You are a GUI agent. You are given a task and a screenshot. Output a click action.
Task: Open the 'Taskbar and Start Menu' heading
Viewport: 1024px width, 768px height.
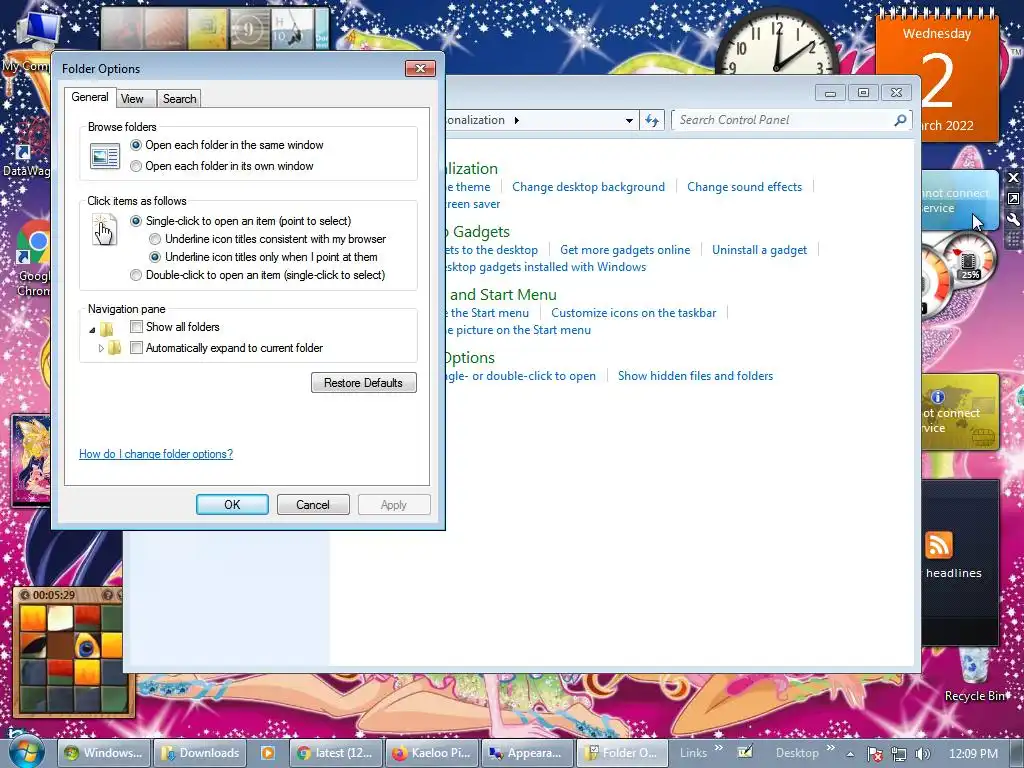pos(502,295)
